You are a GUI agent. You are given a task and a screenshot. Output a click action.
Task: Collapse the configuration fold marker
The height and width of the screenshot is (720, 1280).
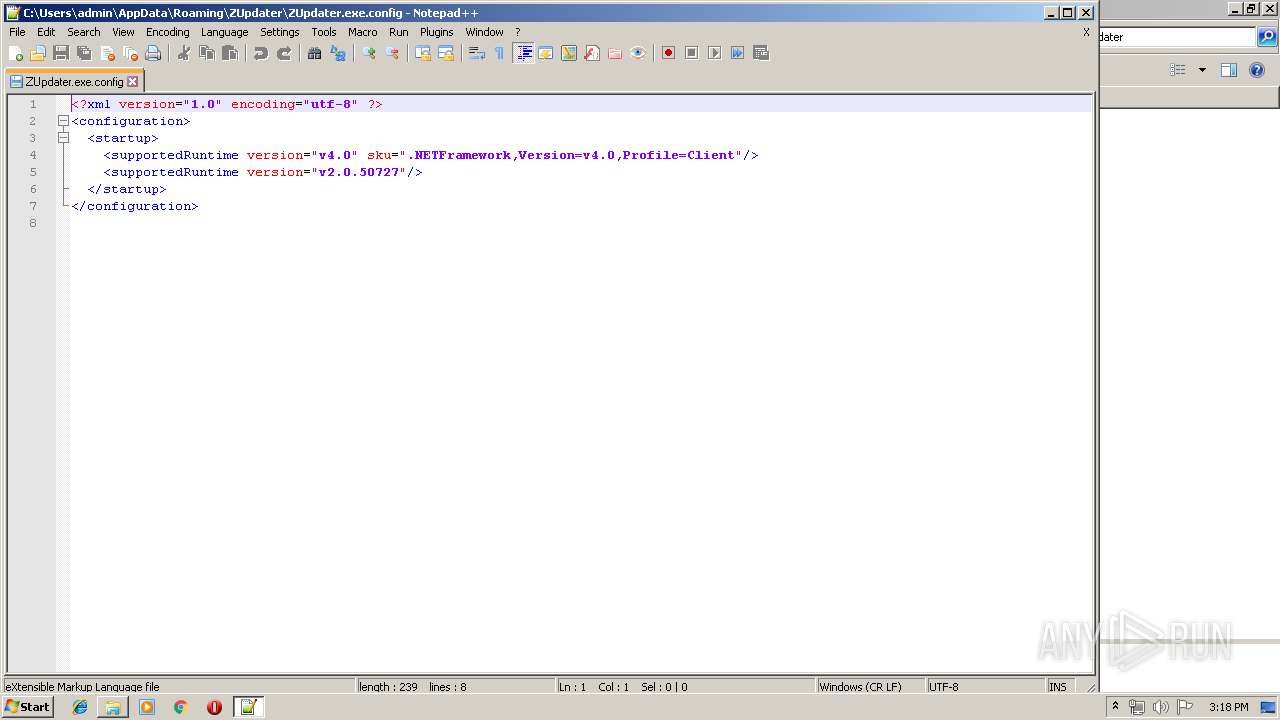coord(63,121)
